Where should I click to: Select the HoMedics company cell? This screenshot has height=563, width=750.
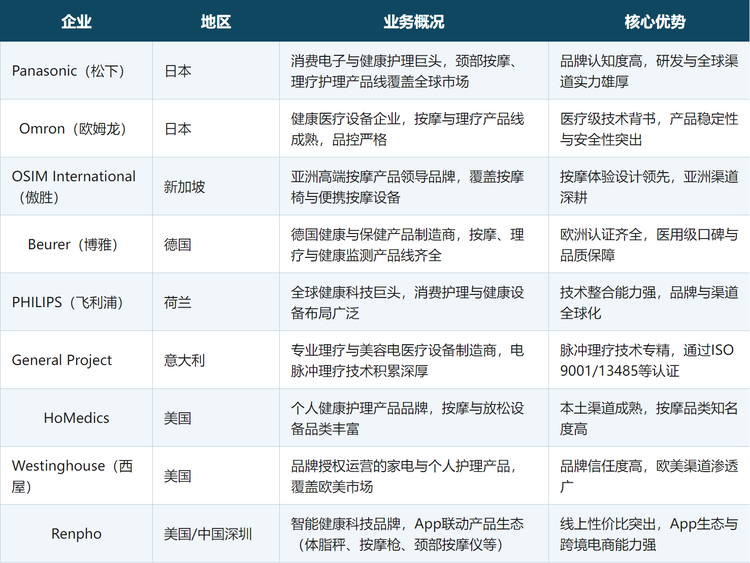77,418
